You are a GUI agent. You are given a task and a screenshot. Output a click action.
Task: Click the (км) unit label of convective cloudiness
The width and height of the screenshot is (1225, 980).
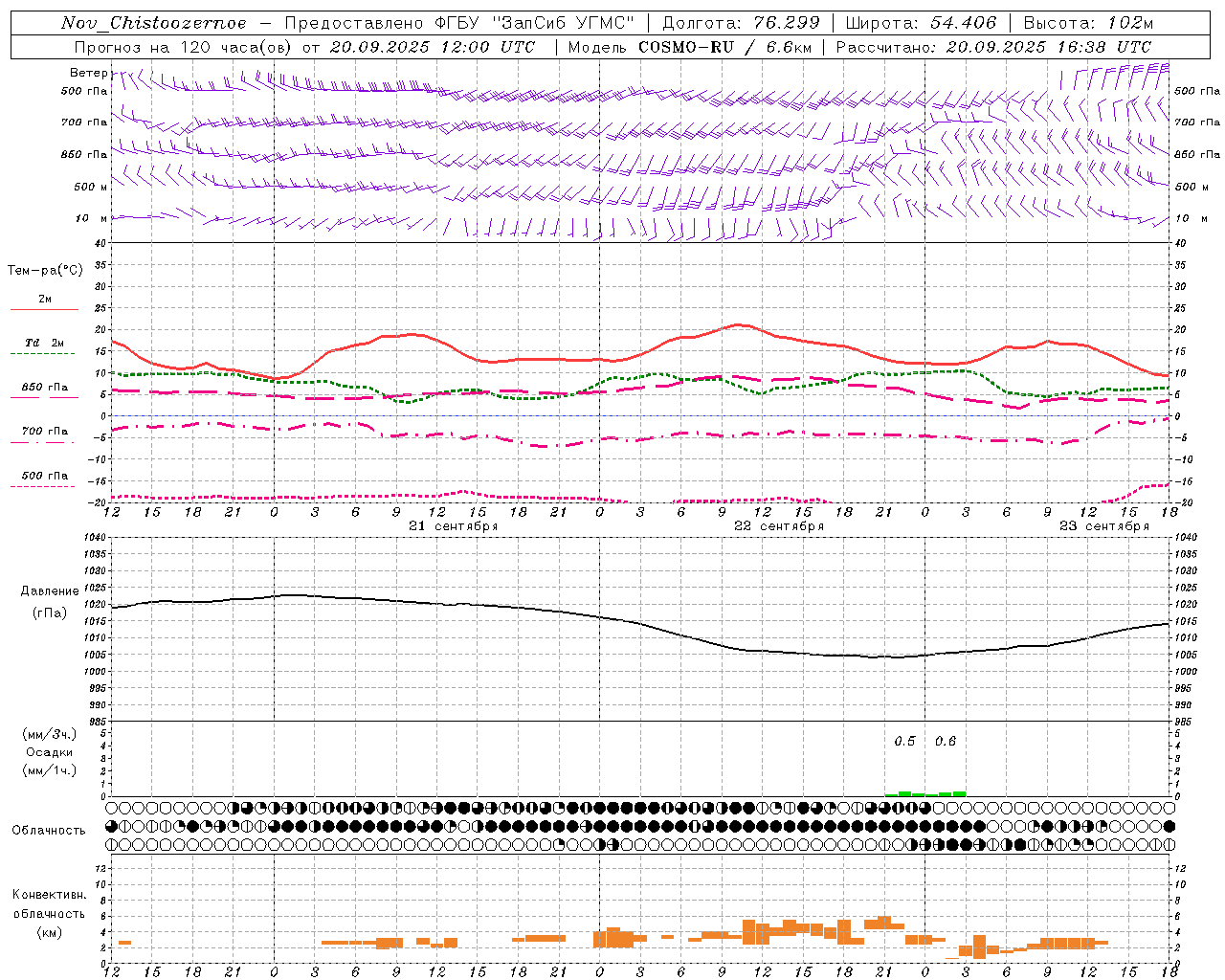tap(50, 932)
